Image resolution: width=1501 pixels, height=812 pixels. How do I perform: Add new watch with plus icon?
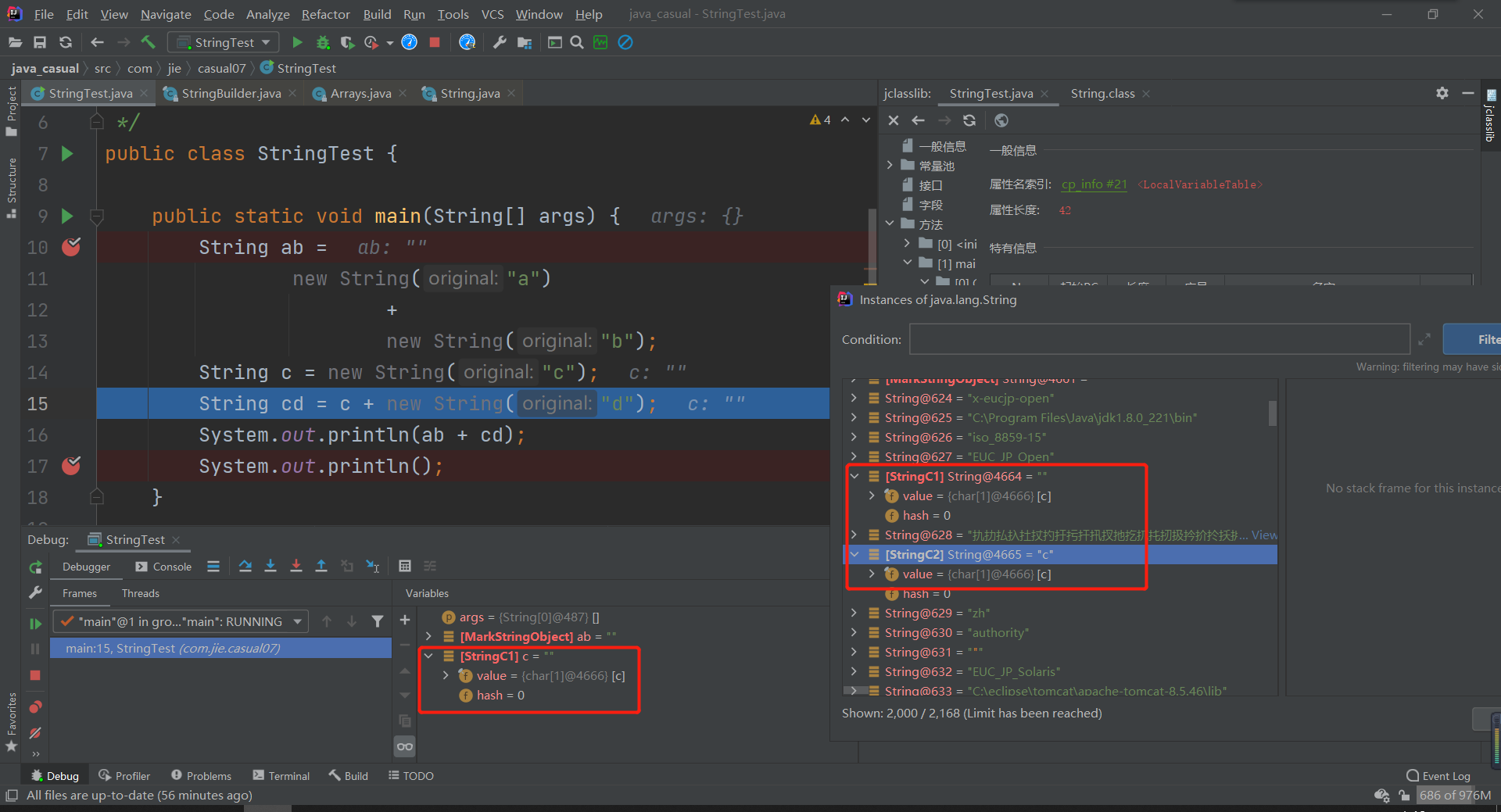point(405,620)
